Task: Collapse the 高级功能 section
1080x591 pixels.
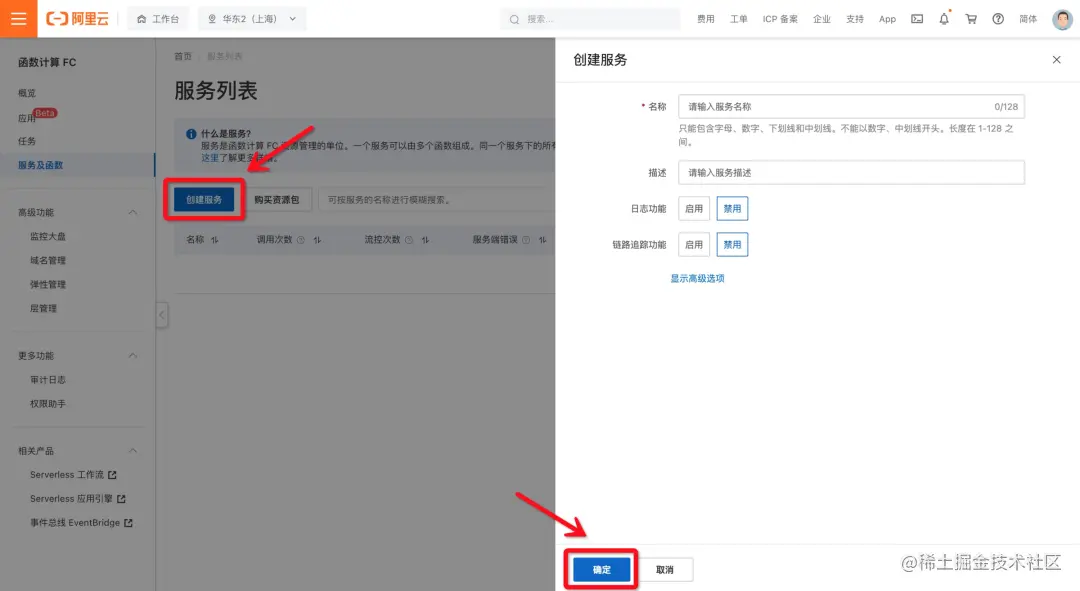Action: (x=133, y=212)
